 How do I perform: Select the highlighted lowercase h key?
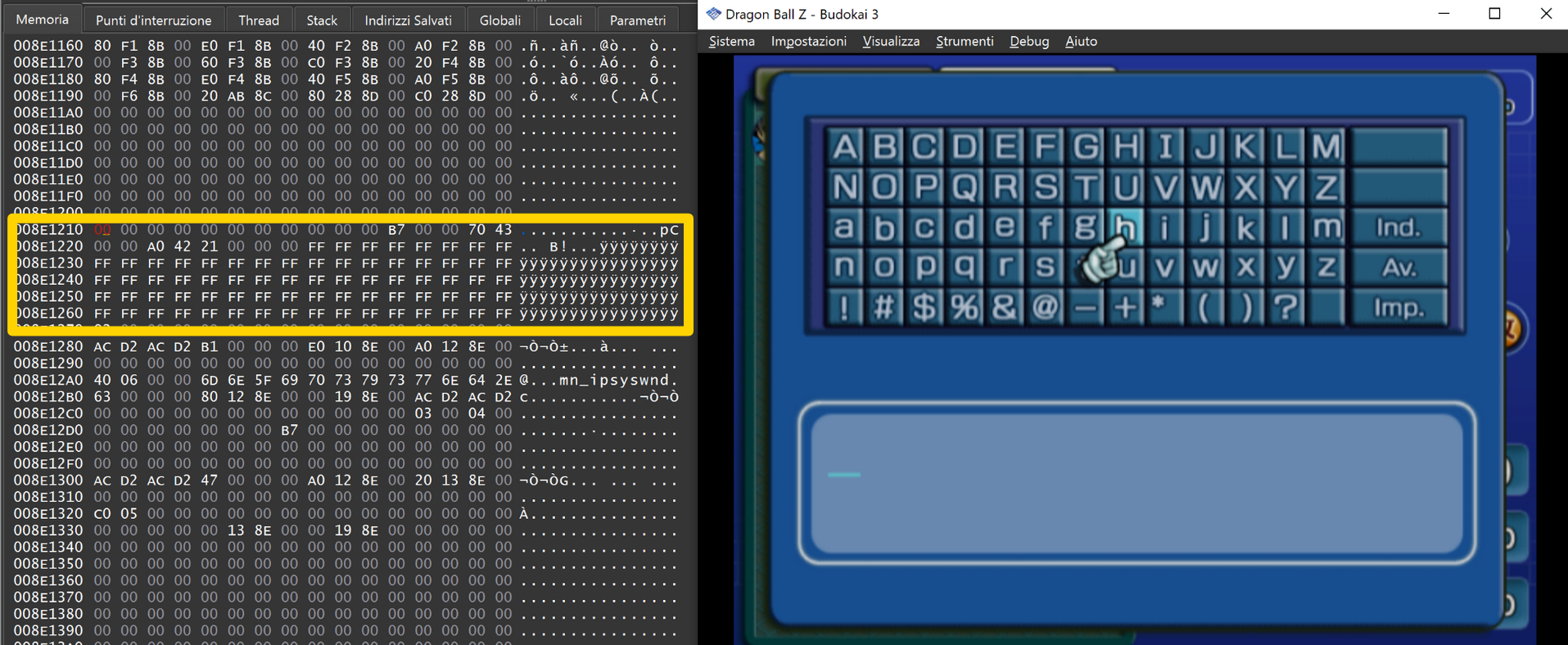[x=1125, y=227]
